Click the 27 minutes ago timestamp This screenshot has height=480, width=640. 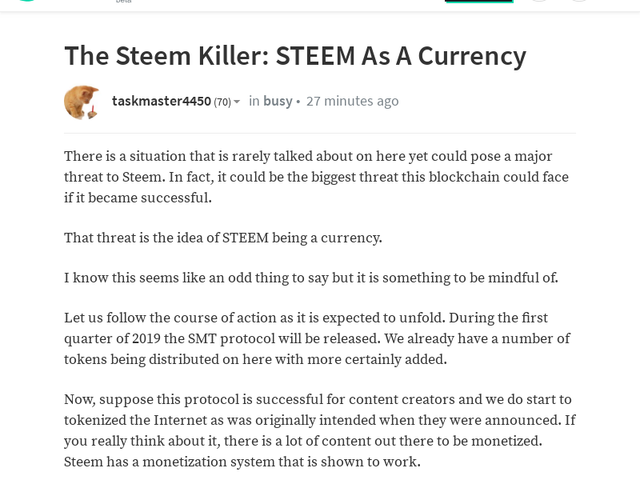[352, 101]
